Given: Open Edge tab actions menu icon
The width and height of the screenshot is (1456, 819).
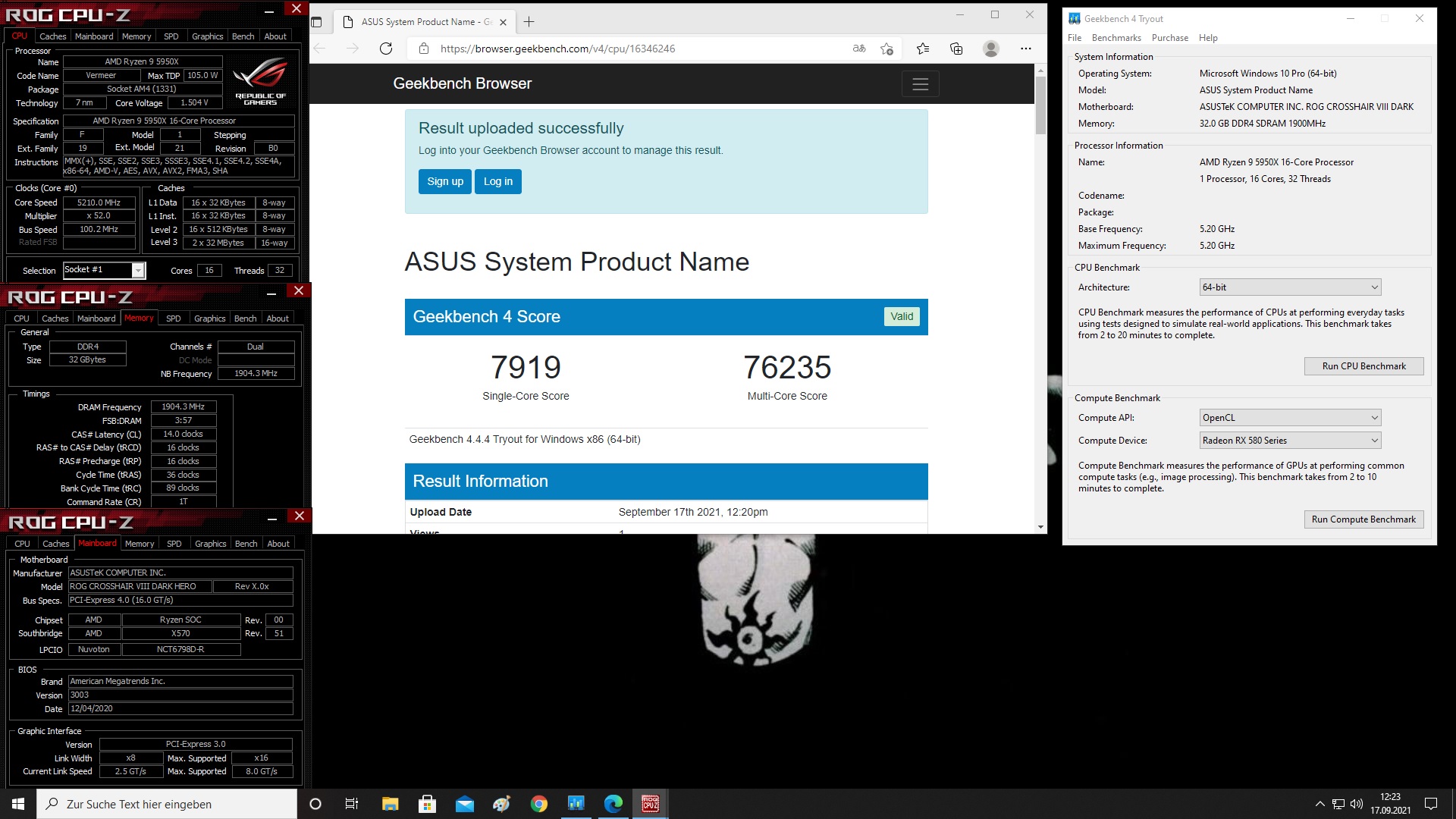Looking at the screenshot, I should [x=317, y=22].
